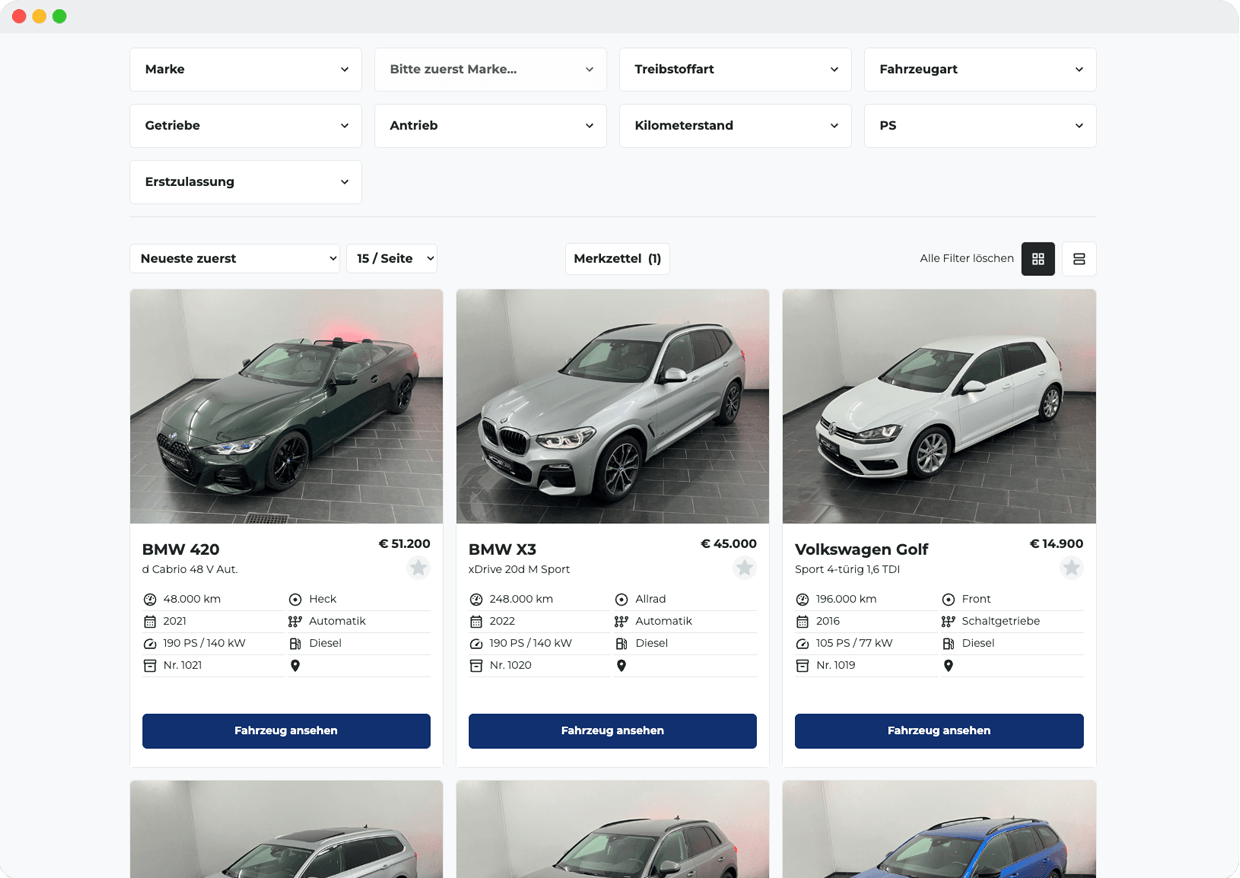Click drive icon beside Front
Screen dimensions: 1240x878
(x=948, y=599)
